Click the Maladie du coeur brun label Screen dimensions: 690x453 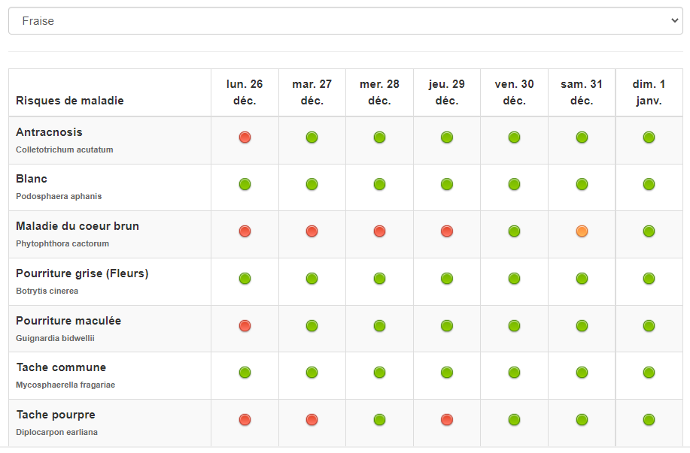(77, 226)
